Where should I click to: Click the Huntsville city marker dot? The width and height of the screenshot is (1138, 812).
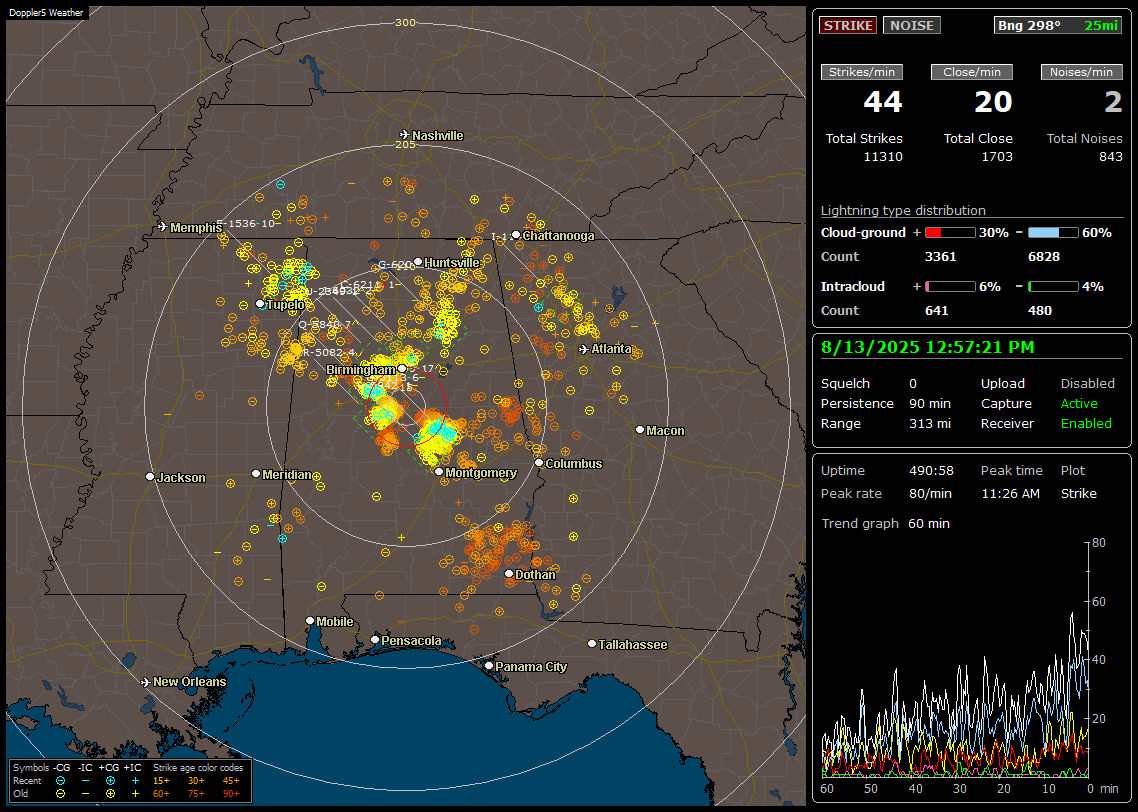[418, 262]
